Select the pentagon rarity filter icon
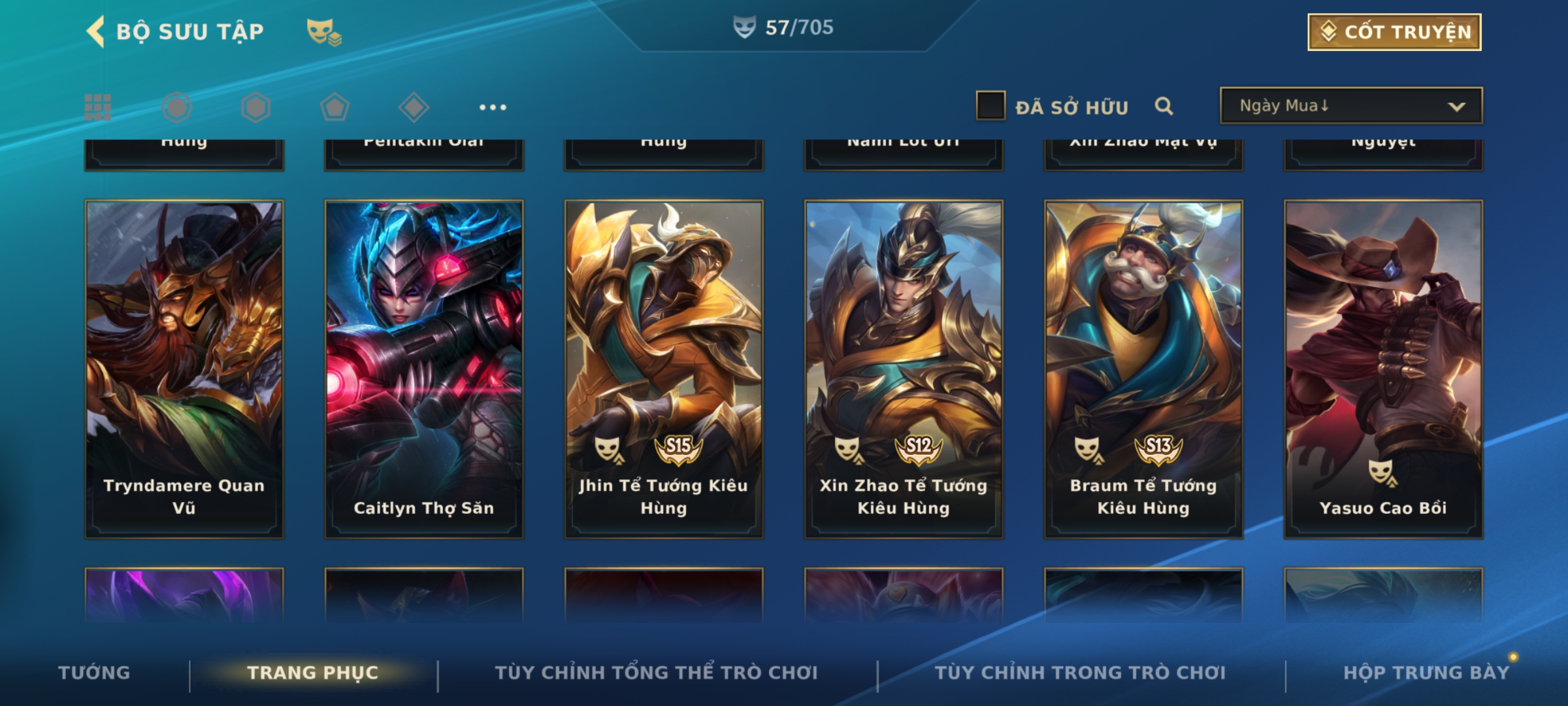Screen dimensions: 1568x706 335,107
